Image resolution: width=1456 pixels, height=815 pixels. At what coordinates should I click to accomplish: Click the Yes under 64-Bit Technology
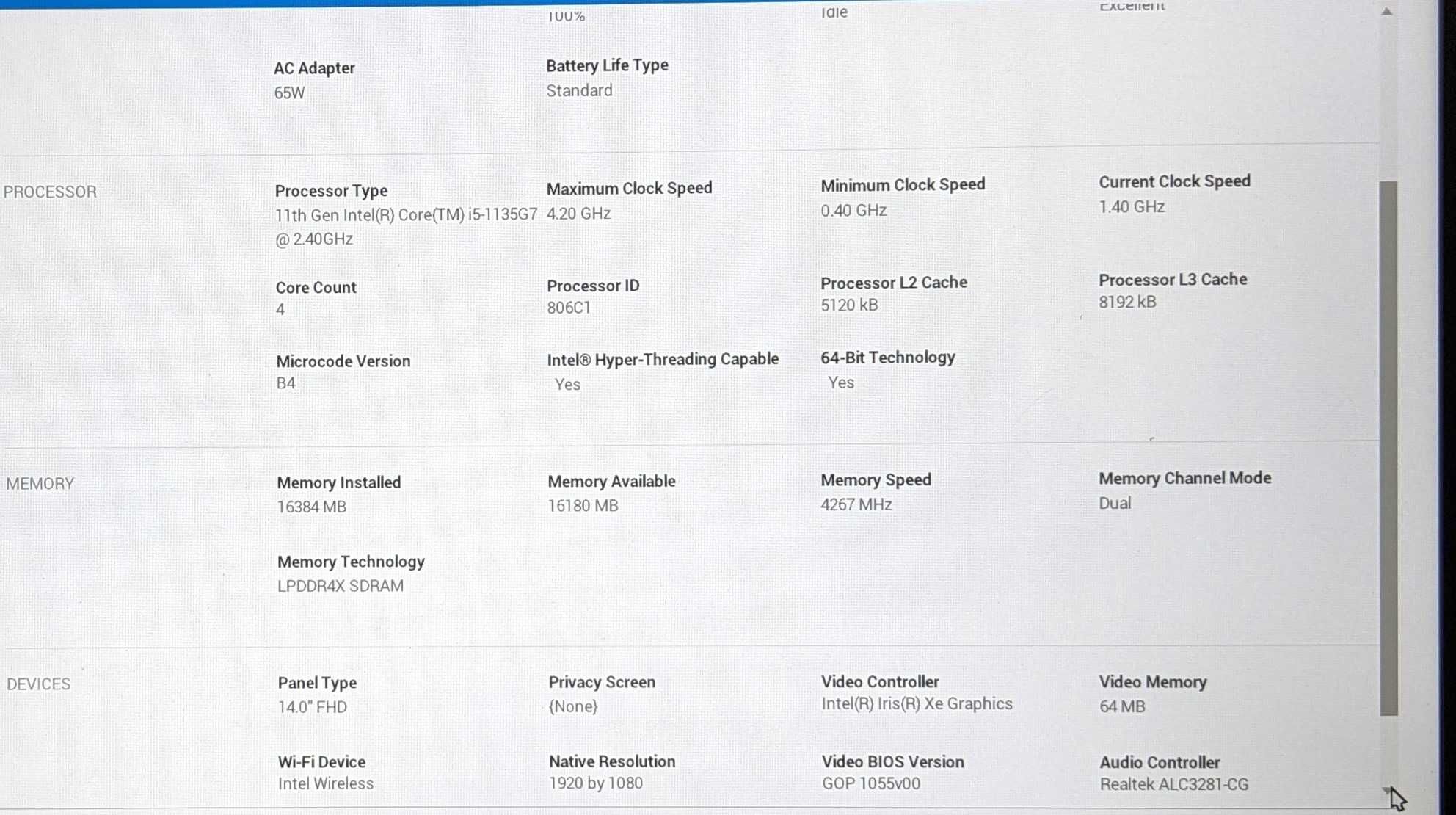point(841,383)
